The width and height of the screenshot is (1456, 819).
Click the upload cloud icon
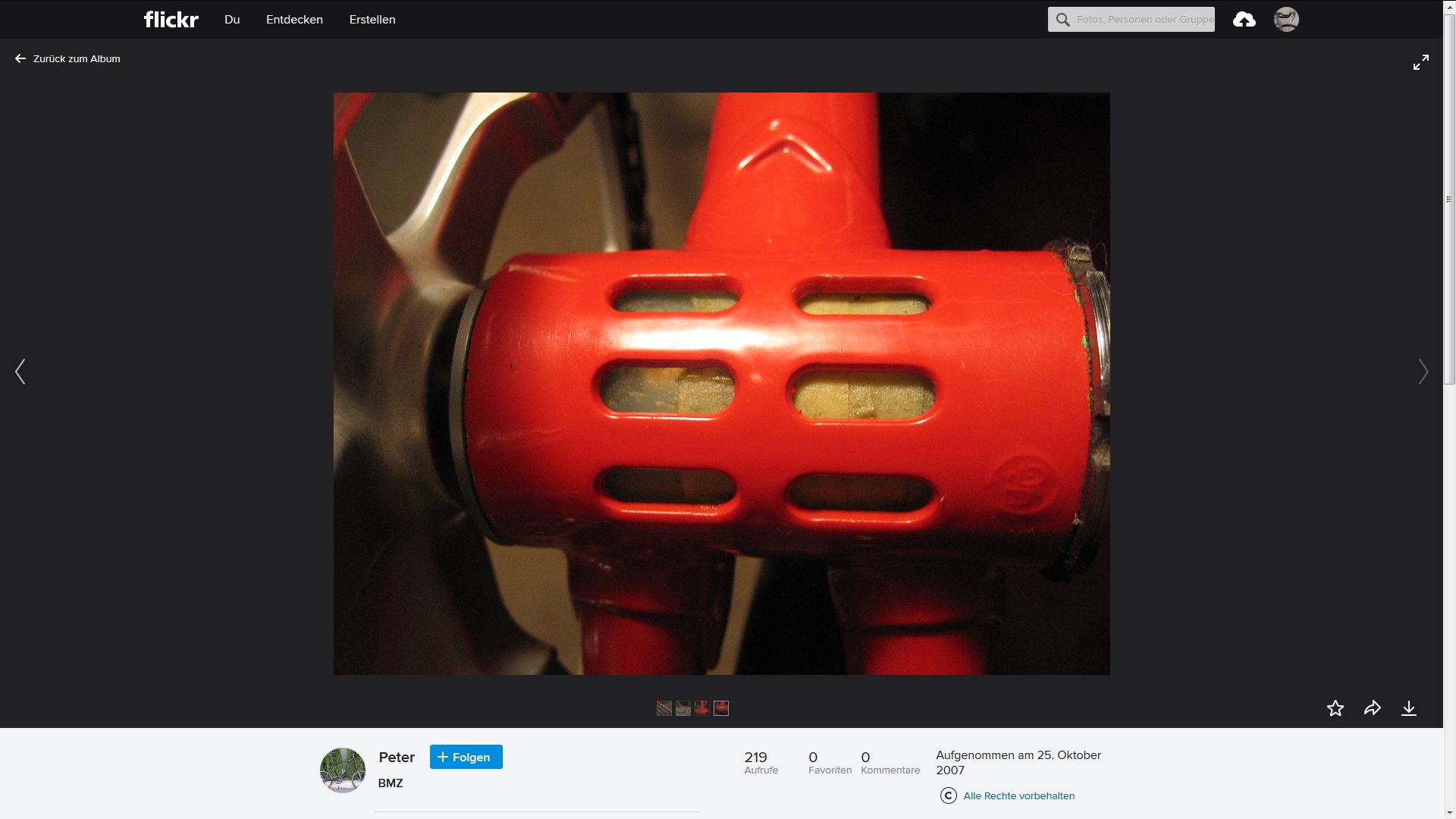tap(1244, 20)
